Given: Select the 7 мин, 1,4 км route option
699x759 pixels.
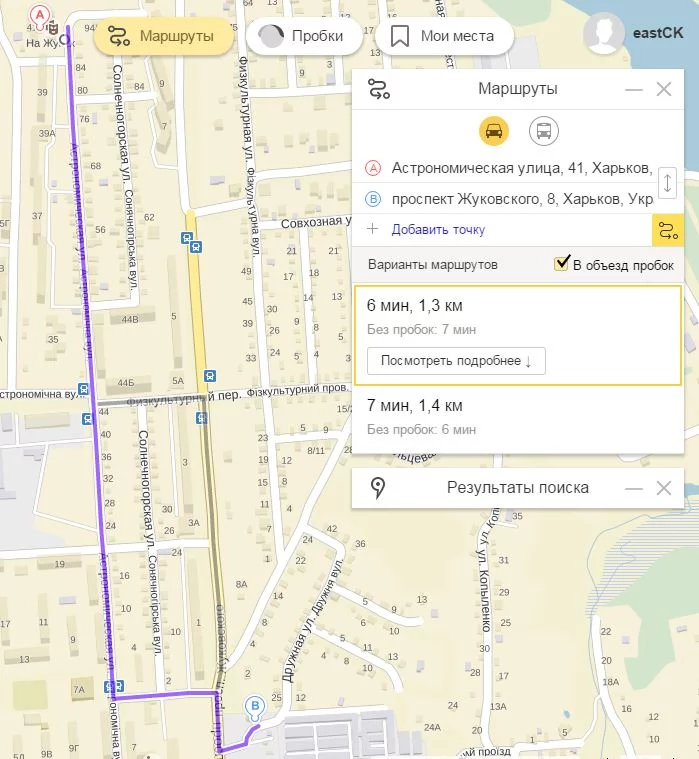Looking at the screenshot, I should tap(518, 417).
